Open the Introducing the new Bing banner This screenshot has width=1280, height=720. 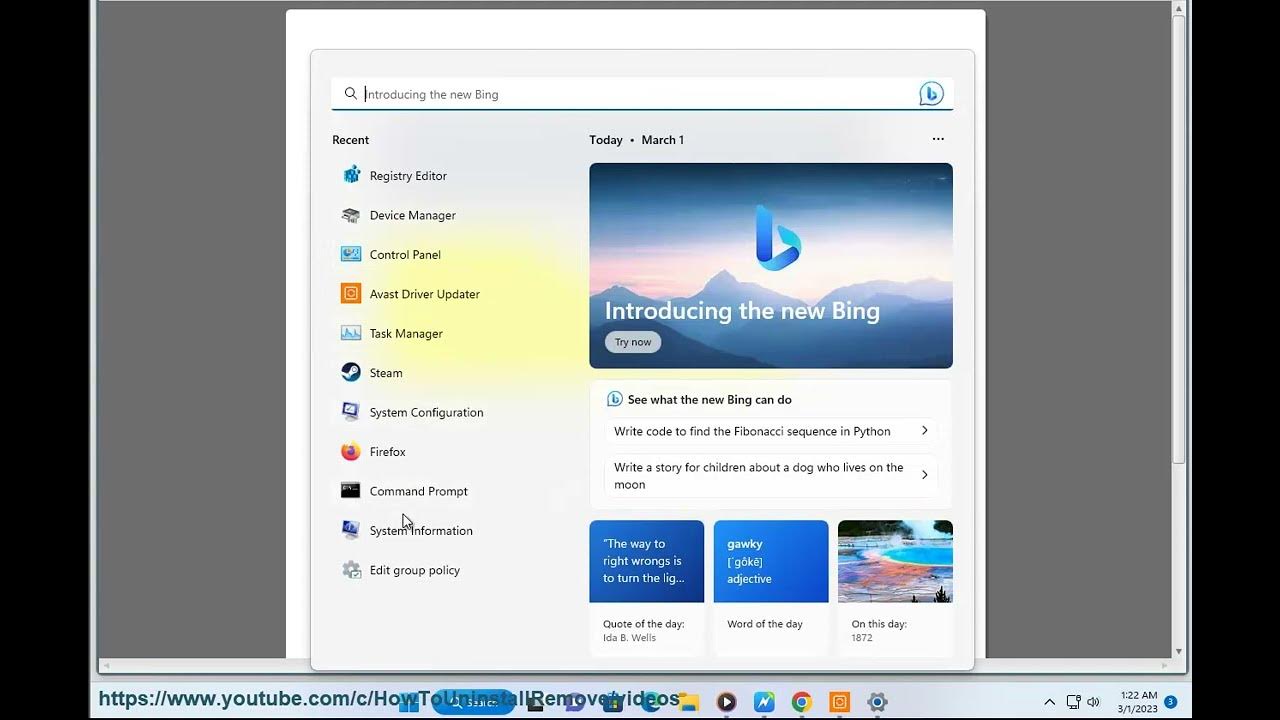771,266
